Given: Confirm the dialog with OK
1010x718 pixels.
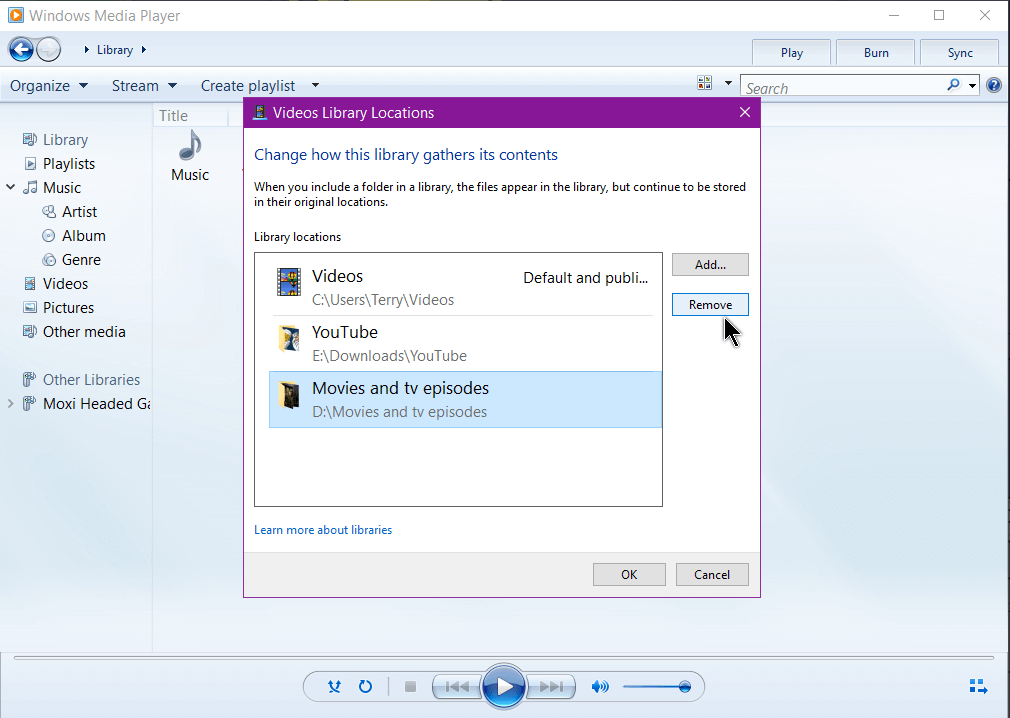Looking at the screenshot, I should click(629, 574).
